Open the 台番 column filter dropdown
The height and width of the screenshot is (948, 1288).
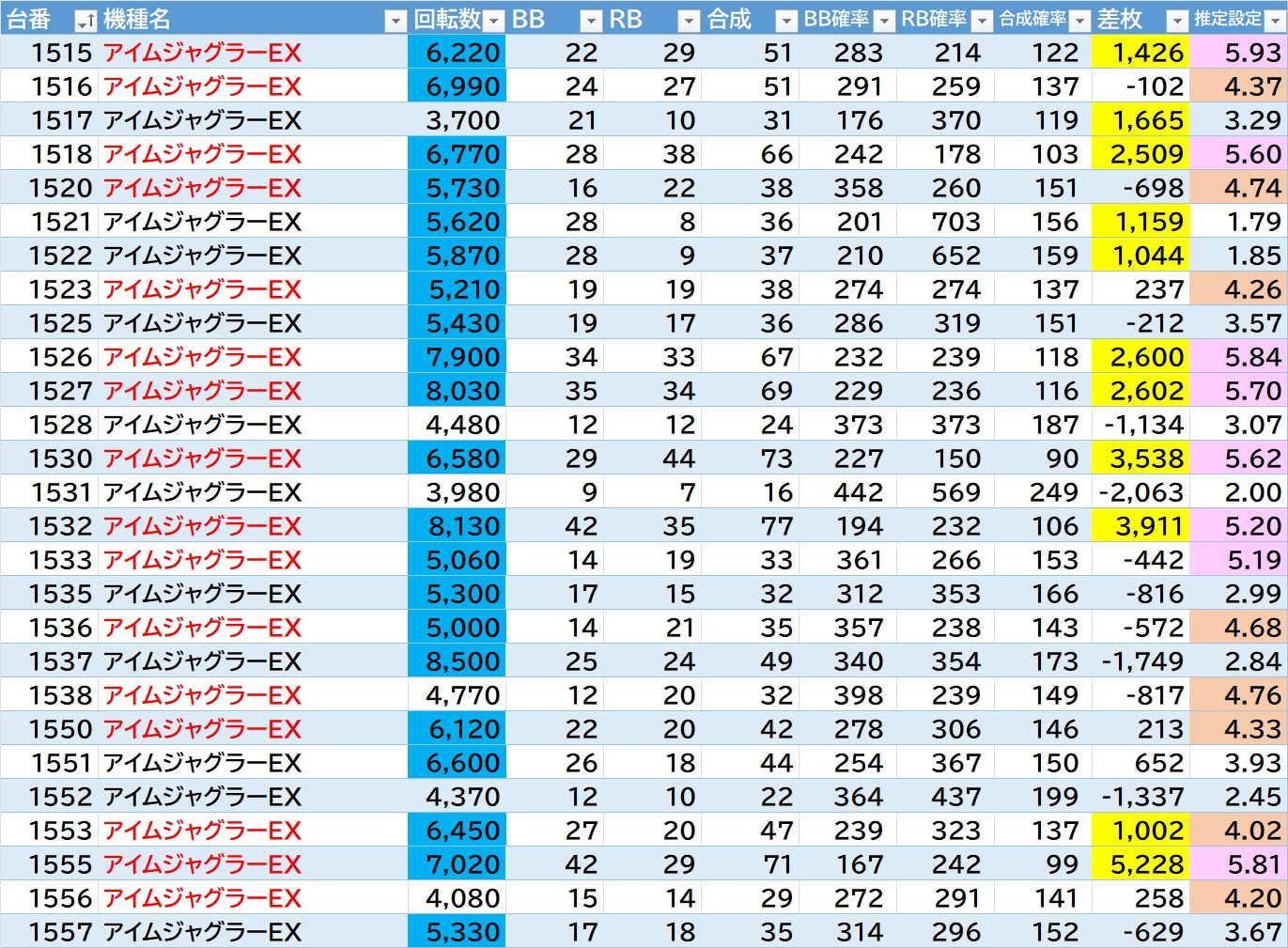tap(85, 20)
